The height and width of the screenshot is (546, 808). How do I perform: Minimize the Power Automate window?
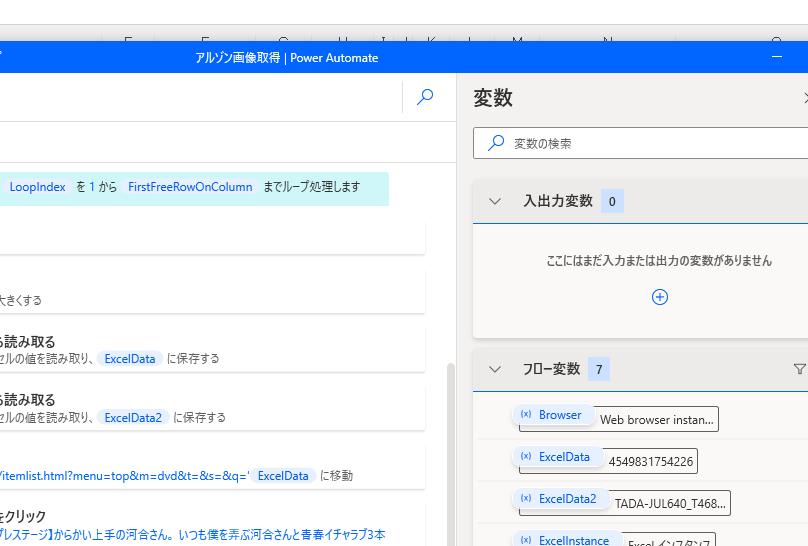pyautogui.click(x=777, y=57)
